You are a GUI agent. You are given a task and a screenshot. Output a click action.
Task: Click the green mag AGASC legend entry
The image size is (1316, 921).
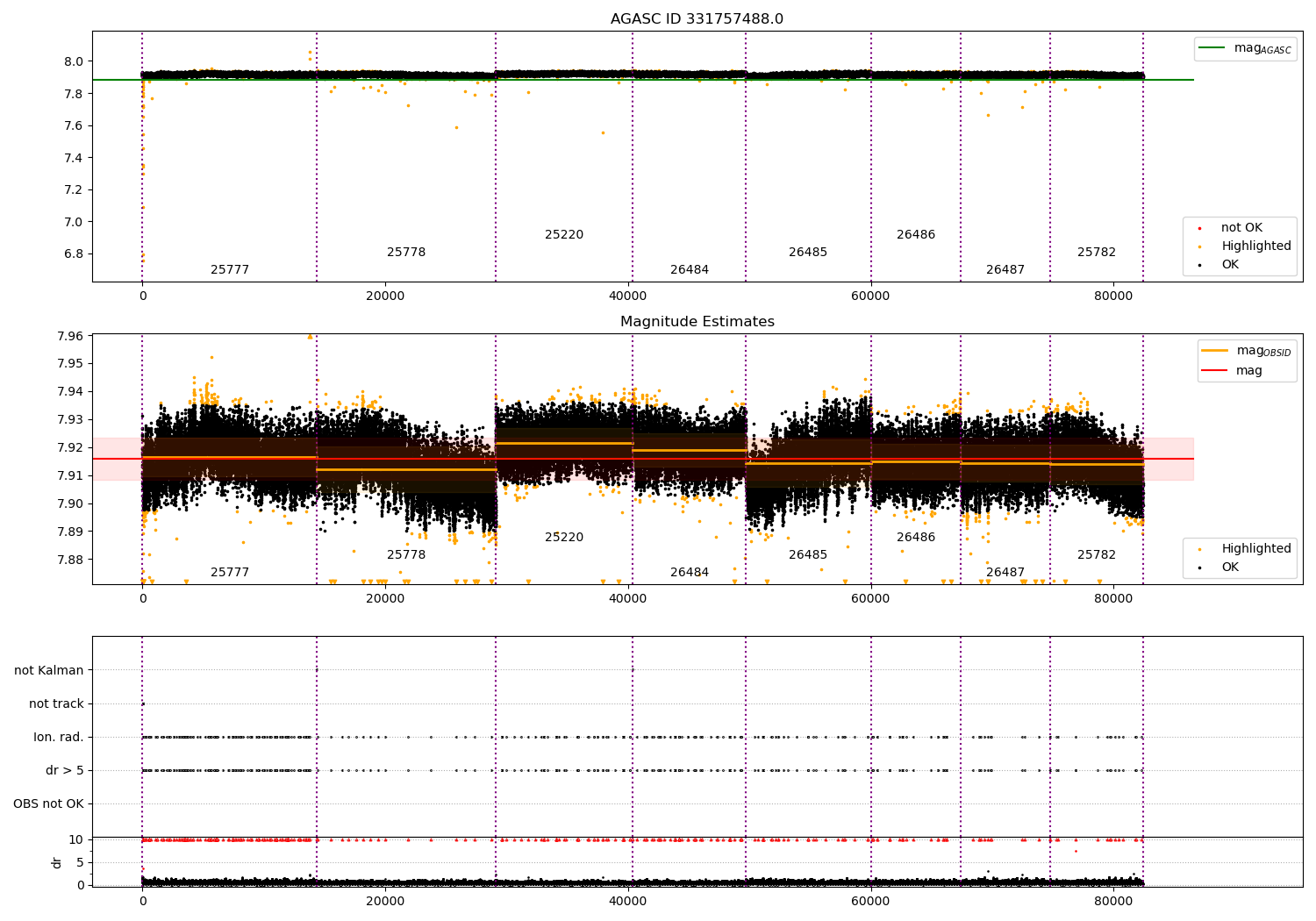click(x=1246, y=48)
